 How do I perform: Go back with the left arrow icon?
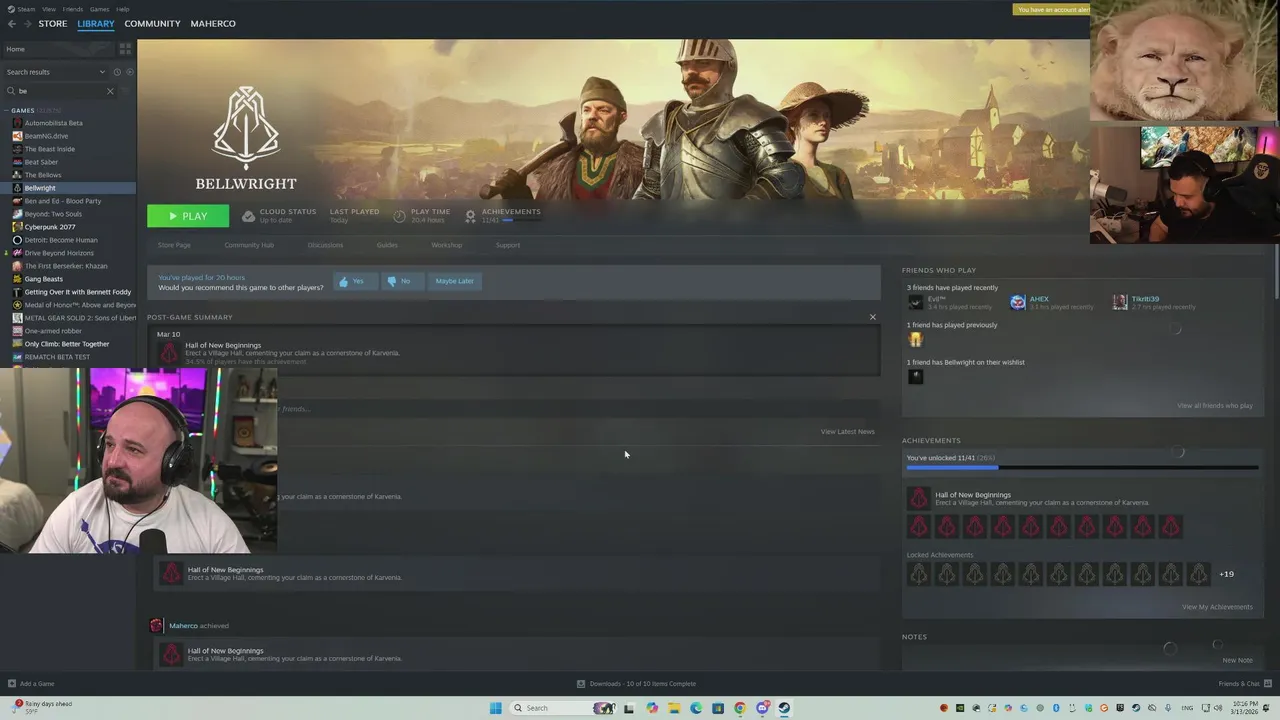(x=12, y=23)
